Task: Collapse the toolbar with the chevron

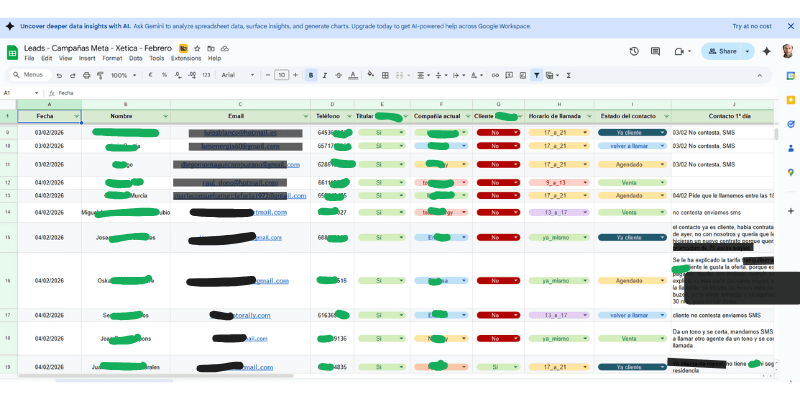Action: coord(759,76)
